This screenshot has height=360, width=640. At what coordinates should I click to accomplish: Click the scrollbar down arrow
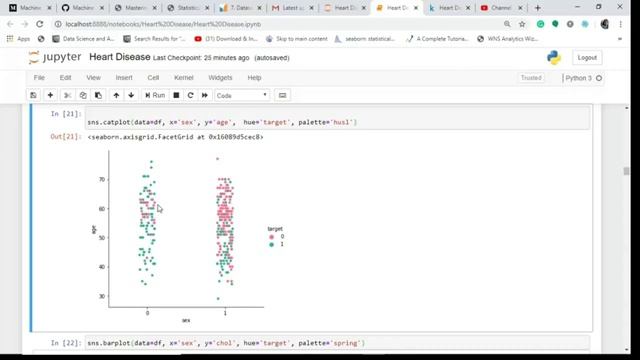[627, 350]
